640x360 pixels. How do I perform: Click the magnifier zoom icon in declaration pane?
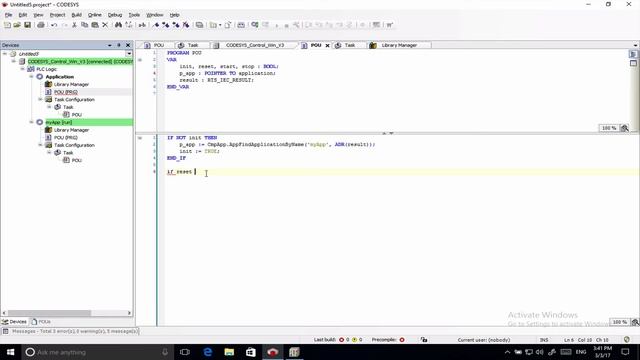pyautogui.click(x=624, y=128)
